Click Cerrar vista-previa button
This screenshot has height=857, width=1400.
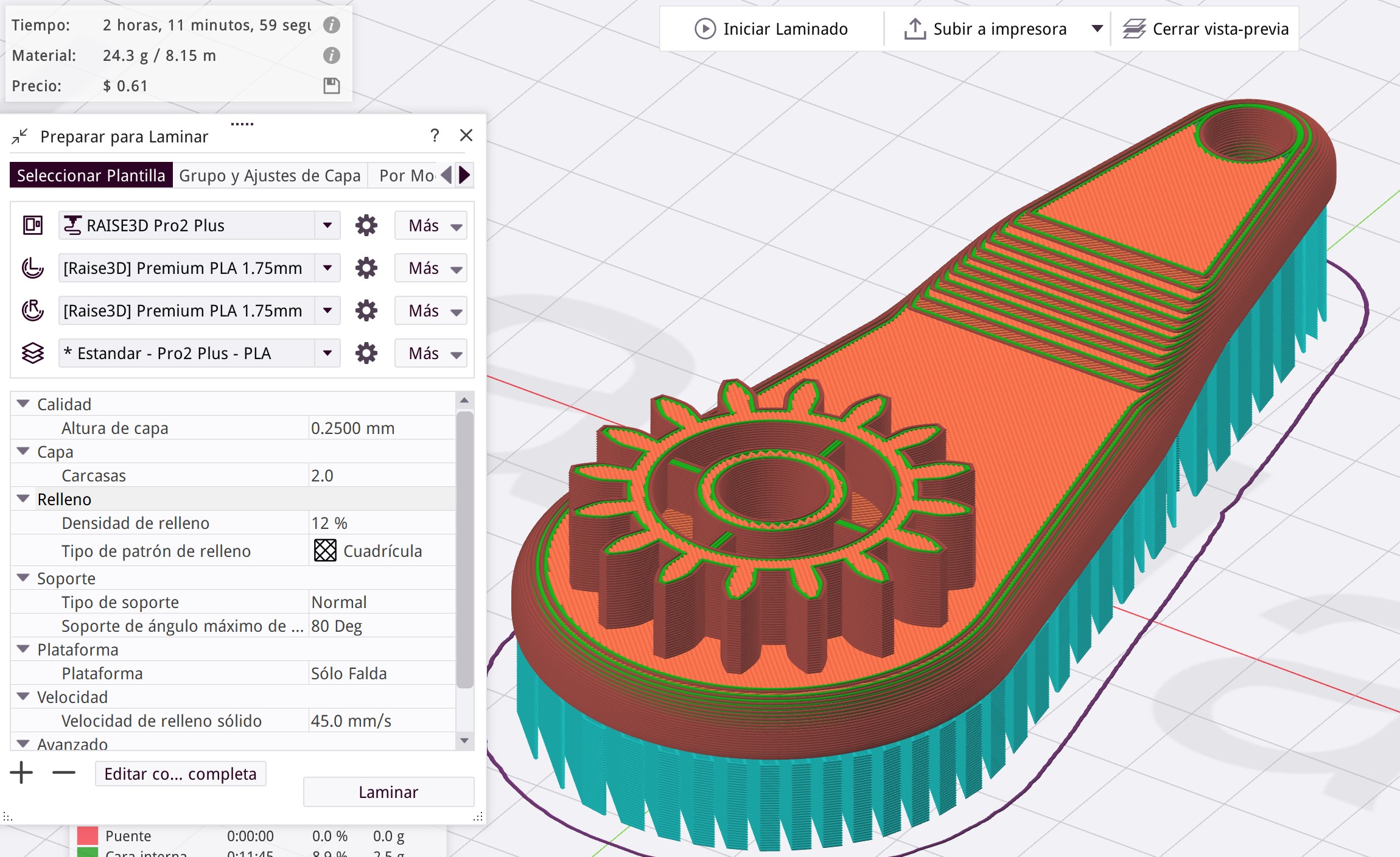pos(1205,29)
